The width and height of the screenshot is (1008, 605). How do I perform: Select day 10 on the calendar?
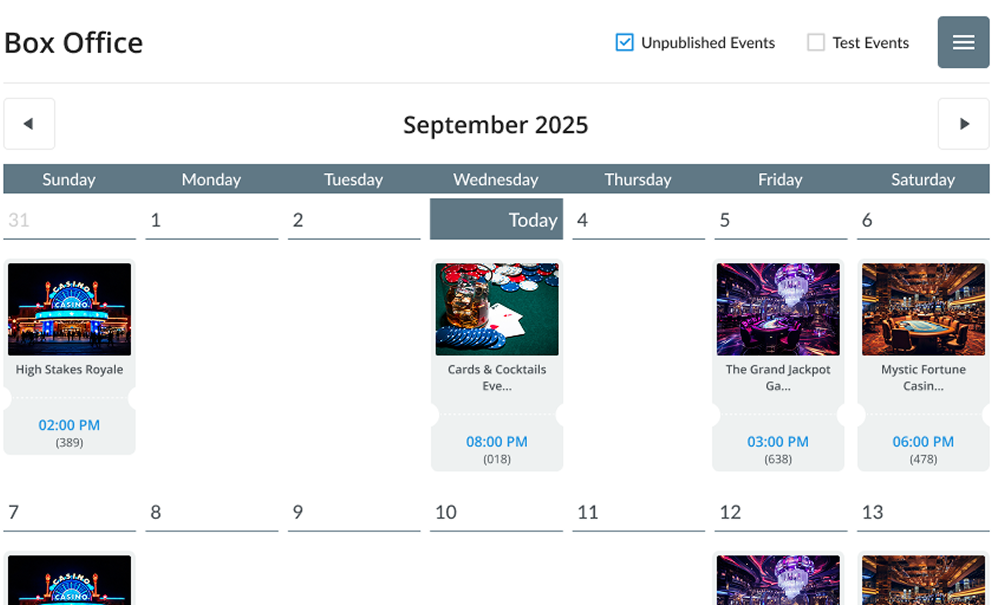click(x=447, y=512)
